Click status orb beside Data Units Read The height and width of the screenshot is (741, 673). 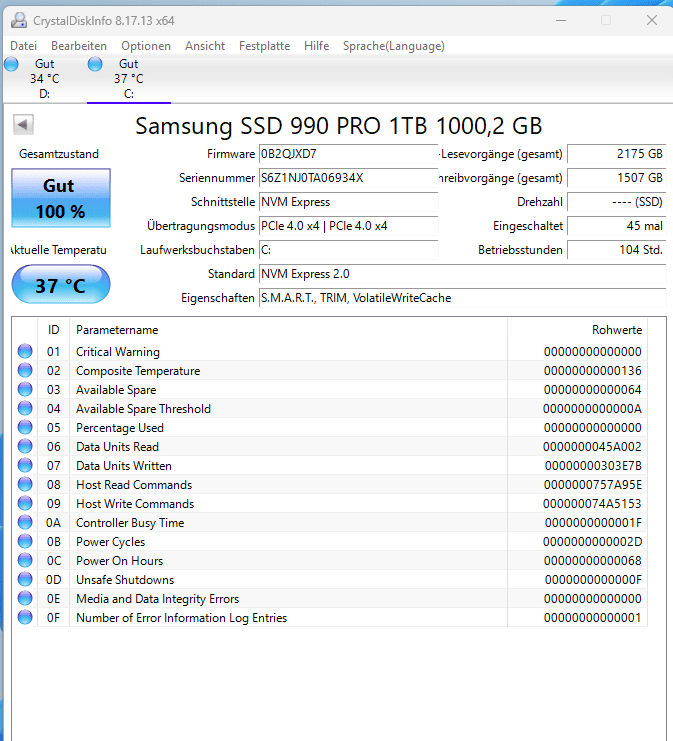tap(25, 446)
